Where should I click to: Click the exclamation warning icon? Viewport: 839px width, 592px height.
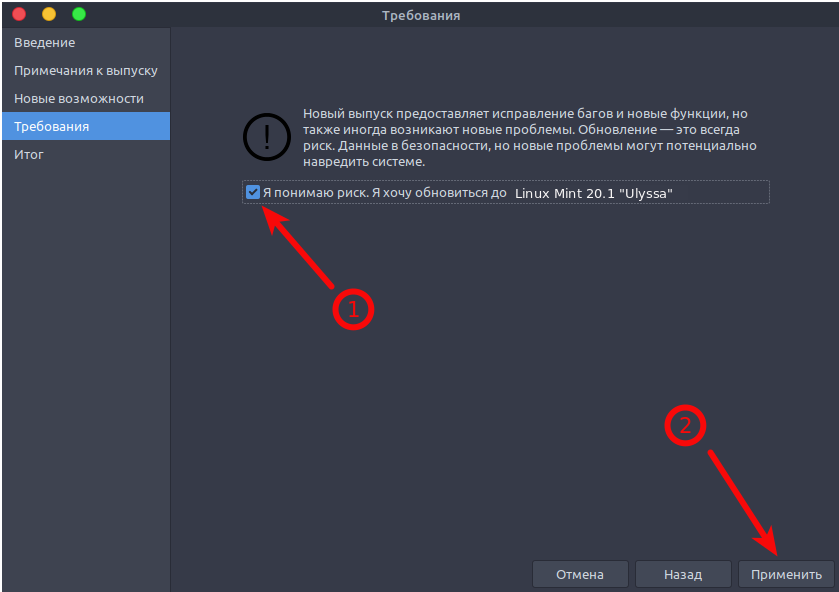[x=266, y=137]
